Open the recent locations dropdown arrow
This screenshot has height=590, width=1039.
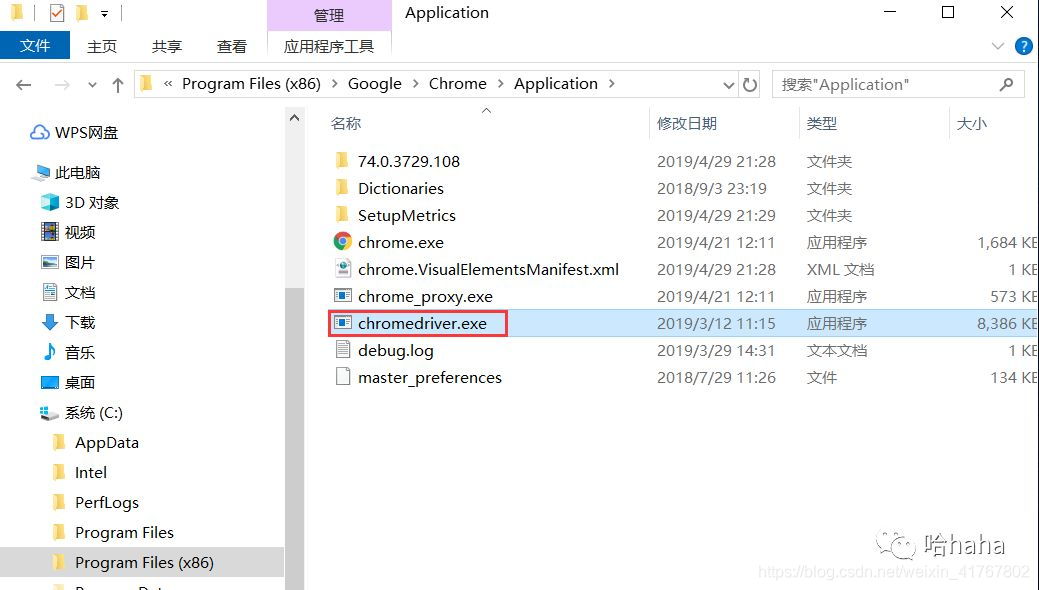click(92, 85)
